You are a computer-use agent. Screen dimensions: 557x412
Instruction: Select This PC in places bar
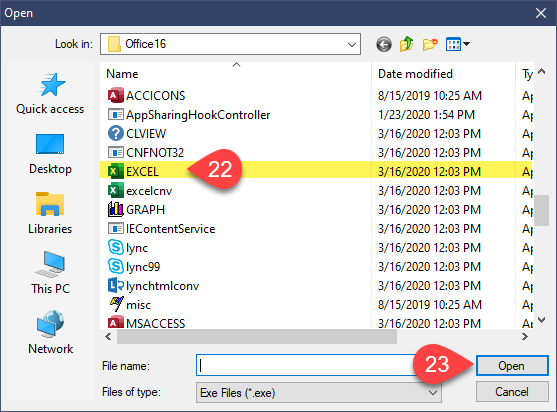click(x=50, y=273)
